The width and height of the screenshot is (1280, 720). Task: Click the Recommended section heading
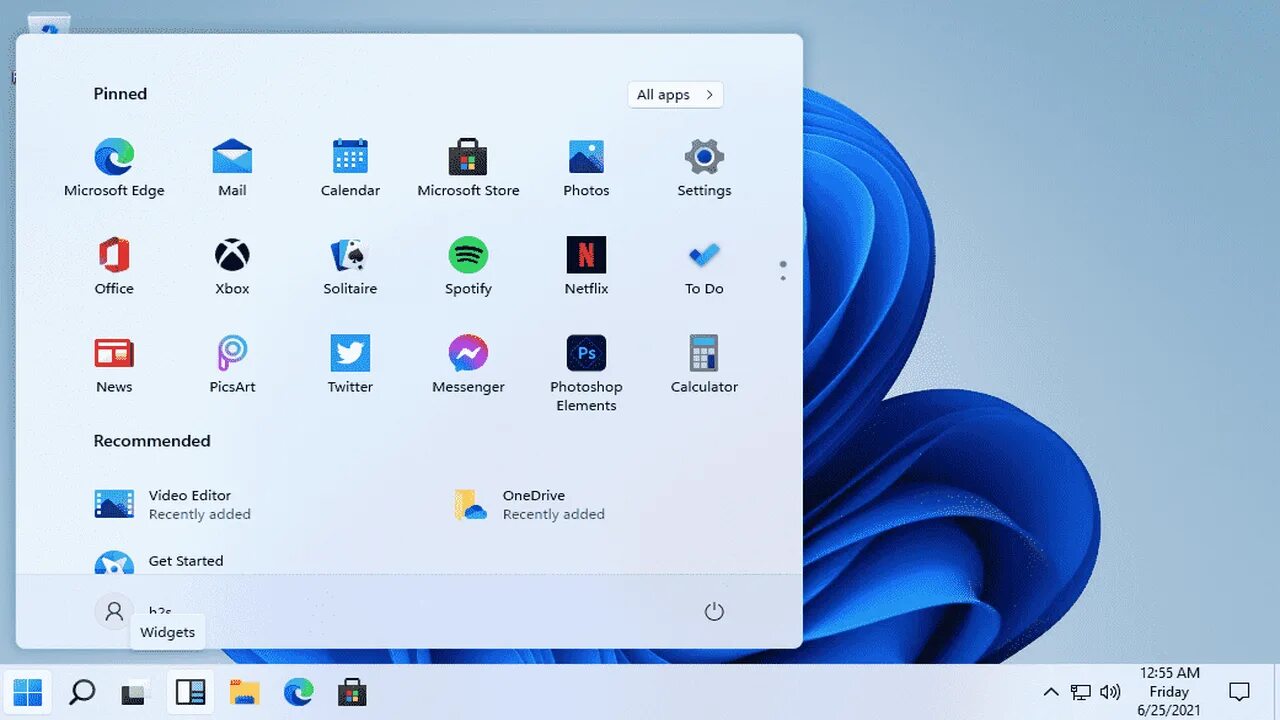point(152,441)
